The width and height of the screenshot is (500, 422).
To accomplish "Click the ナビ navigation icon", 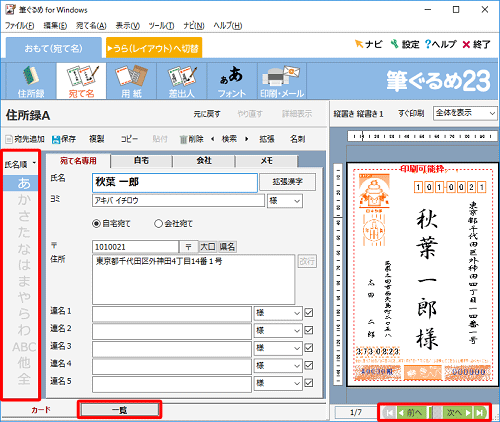I will (368, 44).
